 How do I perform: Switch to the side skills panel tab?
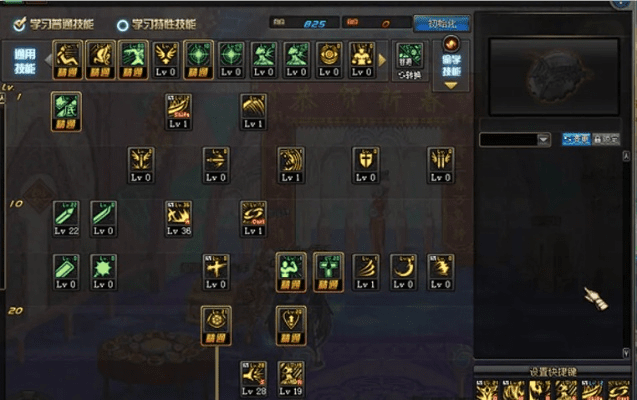click(451, 64)
